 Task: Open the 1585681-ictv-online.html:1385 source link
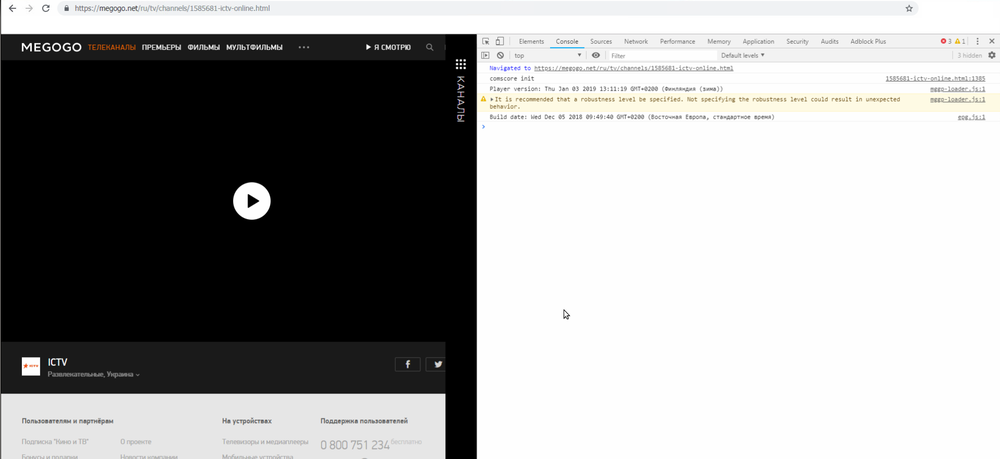point(935,78)
